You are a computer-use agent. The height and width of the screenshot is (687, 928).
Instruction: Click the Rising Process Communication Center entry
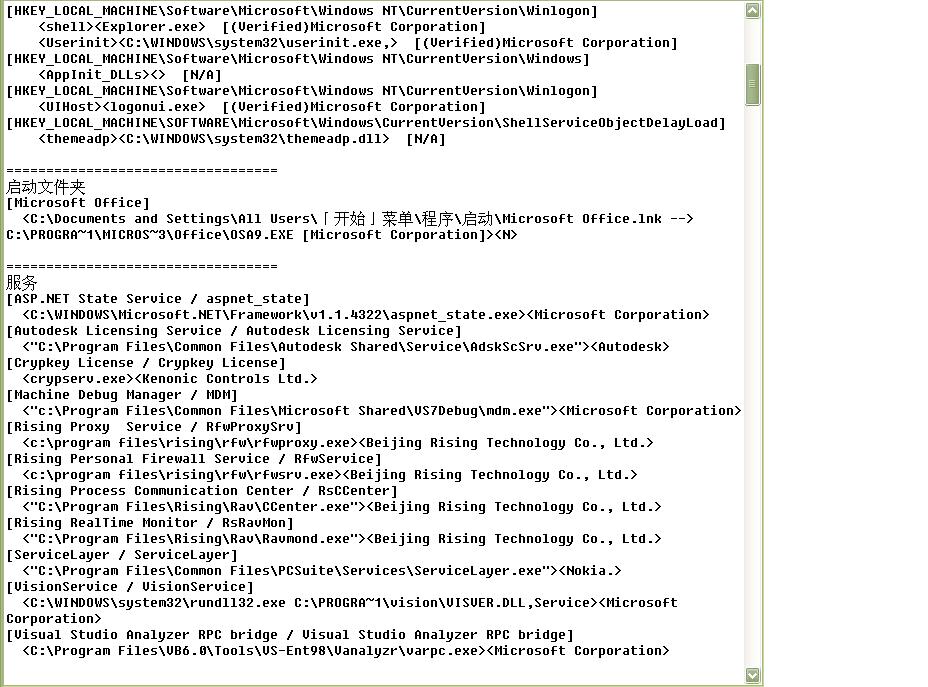click(x=202, y=491)
